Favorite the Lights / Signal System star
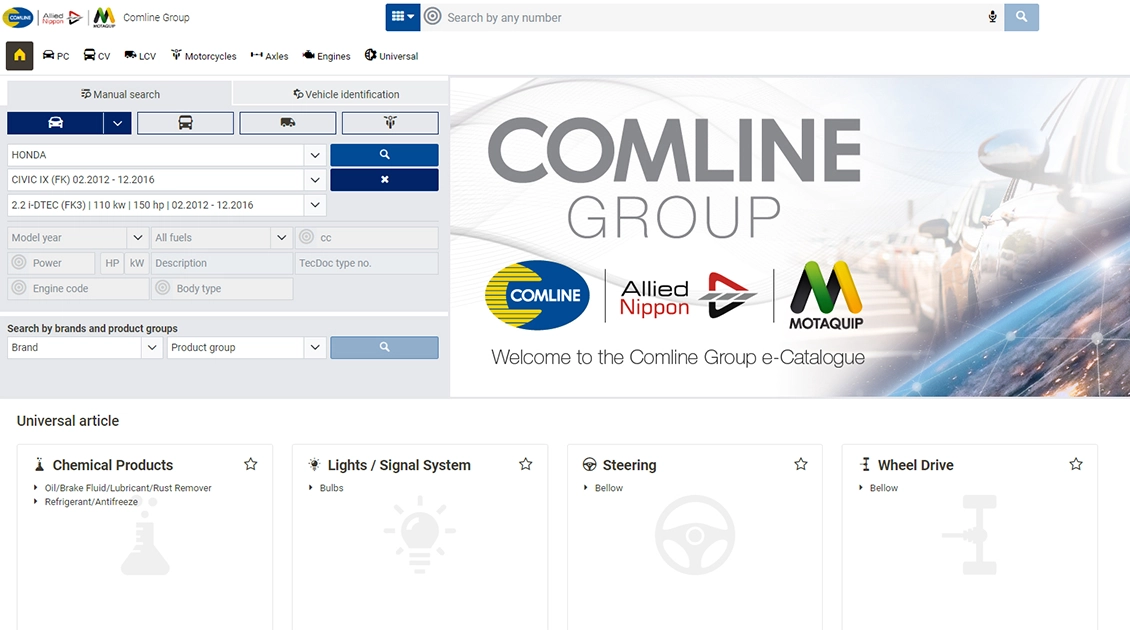 525,464
